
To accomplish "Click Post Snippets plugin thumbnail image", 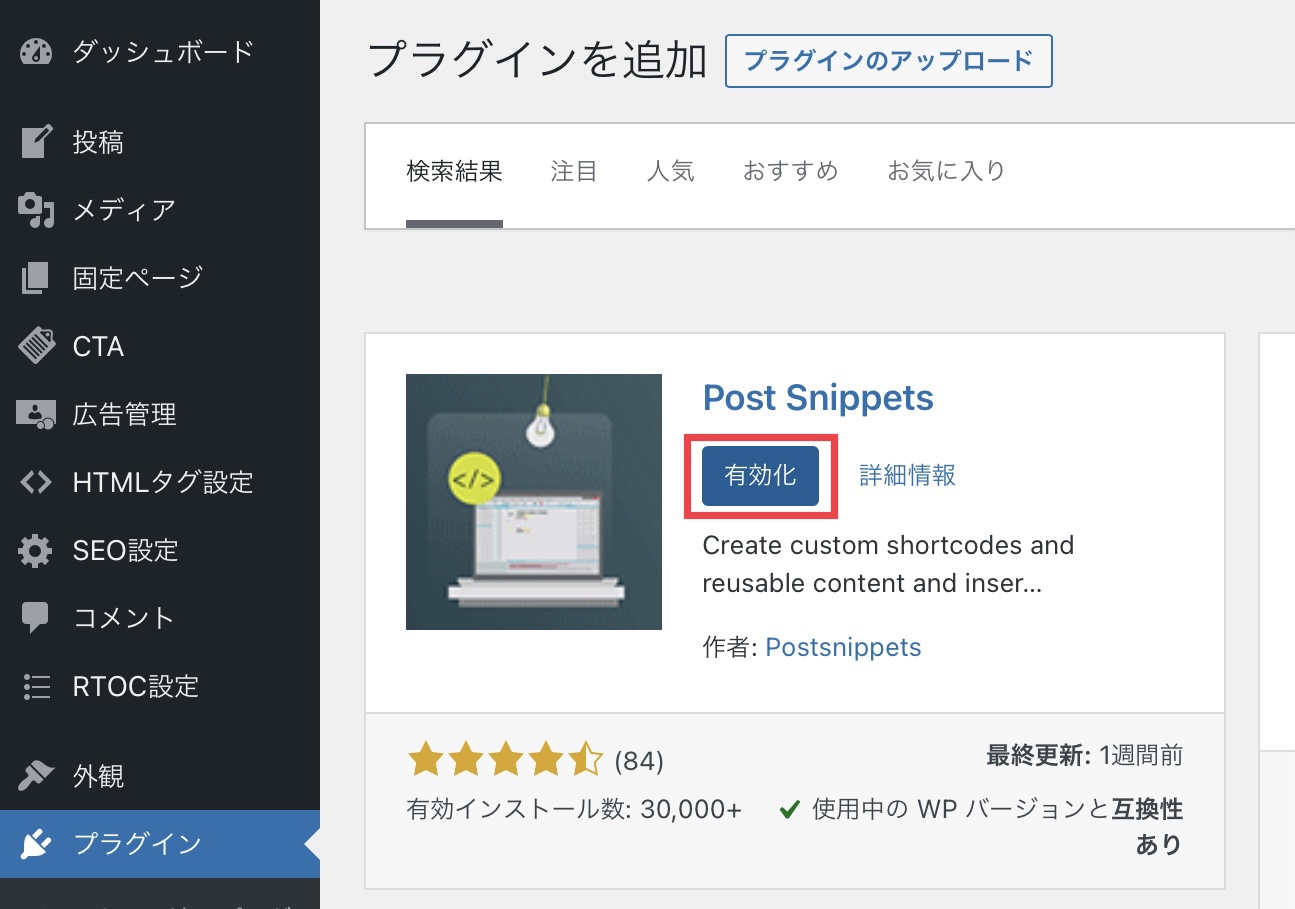I will point(534,502).
